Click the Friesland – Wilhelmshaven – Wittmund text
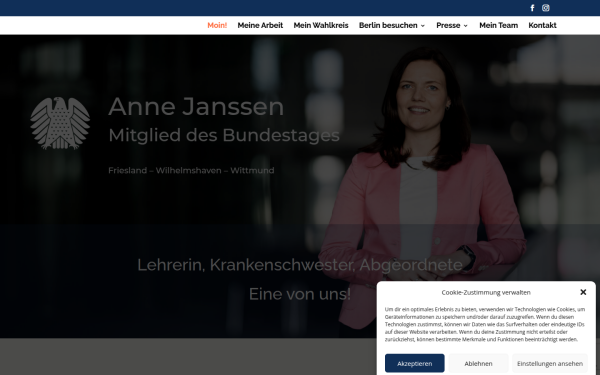This screenshot has height=375, width=600. coord(191,170)
